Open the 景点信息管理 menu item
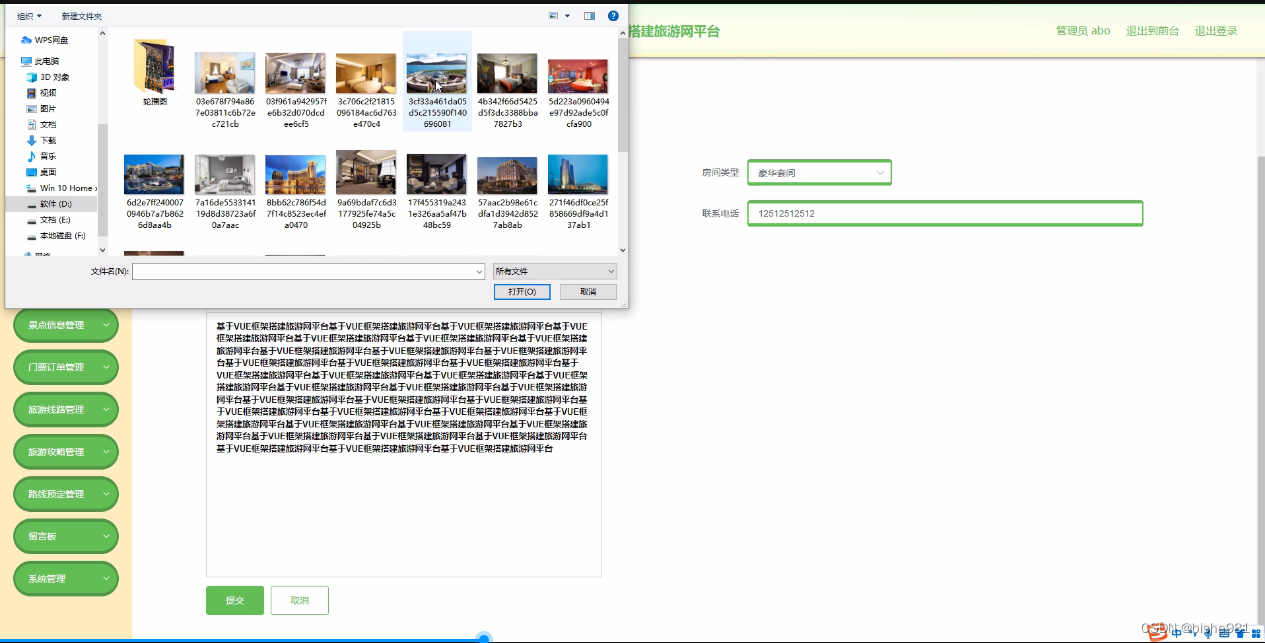 pos(65,324)
